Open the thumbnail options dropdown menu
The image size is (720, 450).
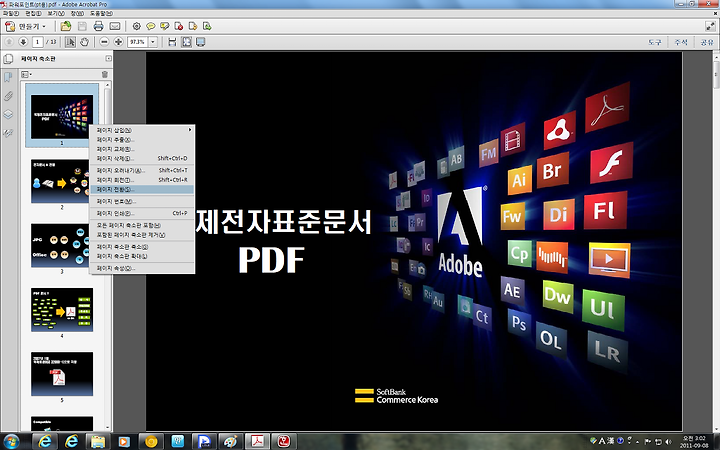point(26,74)
